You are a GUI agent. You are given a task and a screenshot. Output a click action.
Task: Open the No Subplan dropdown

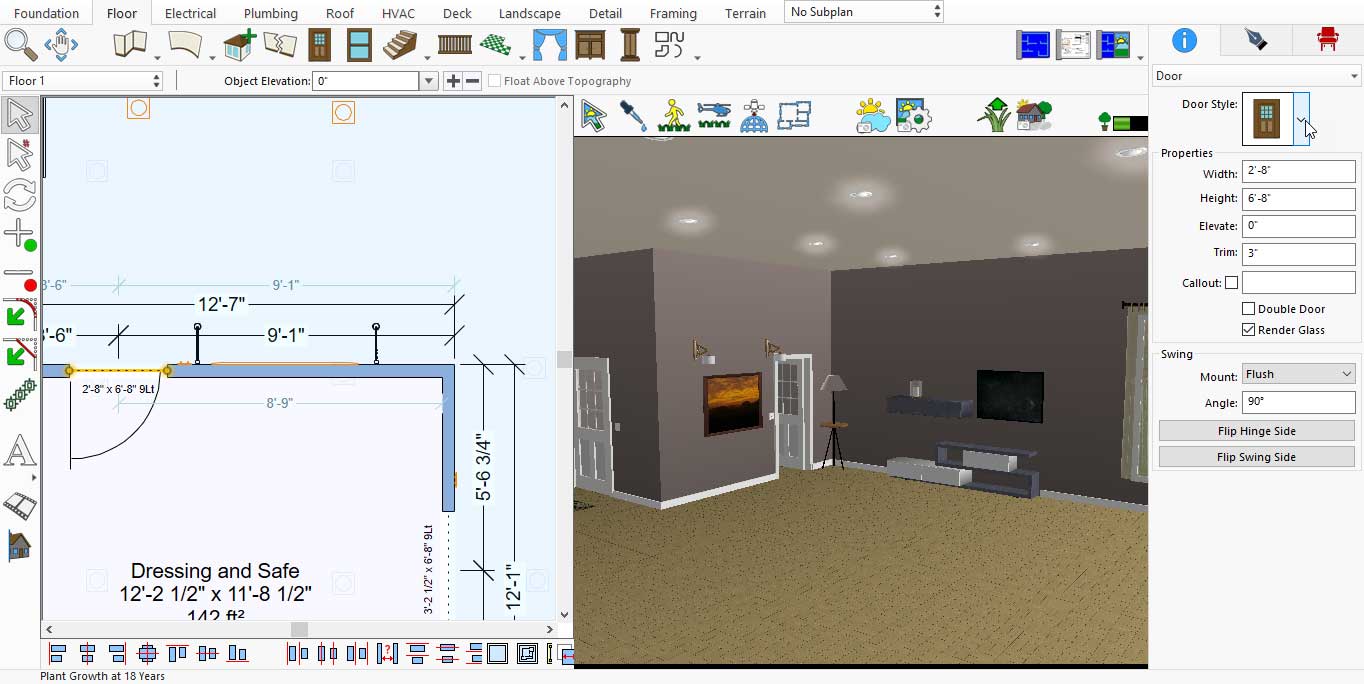[x=864, y=12]
